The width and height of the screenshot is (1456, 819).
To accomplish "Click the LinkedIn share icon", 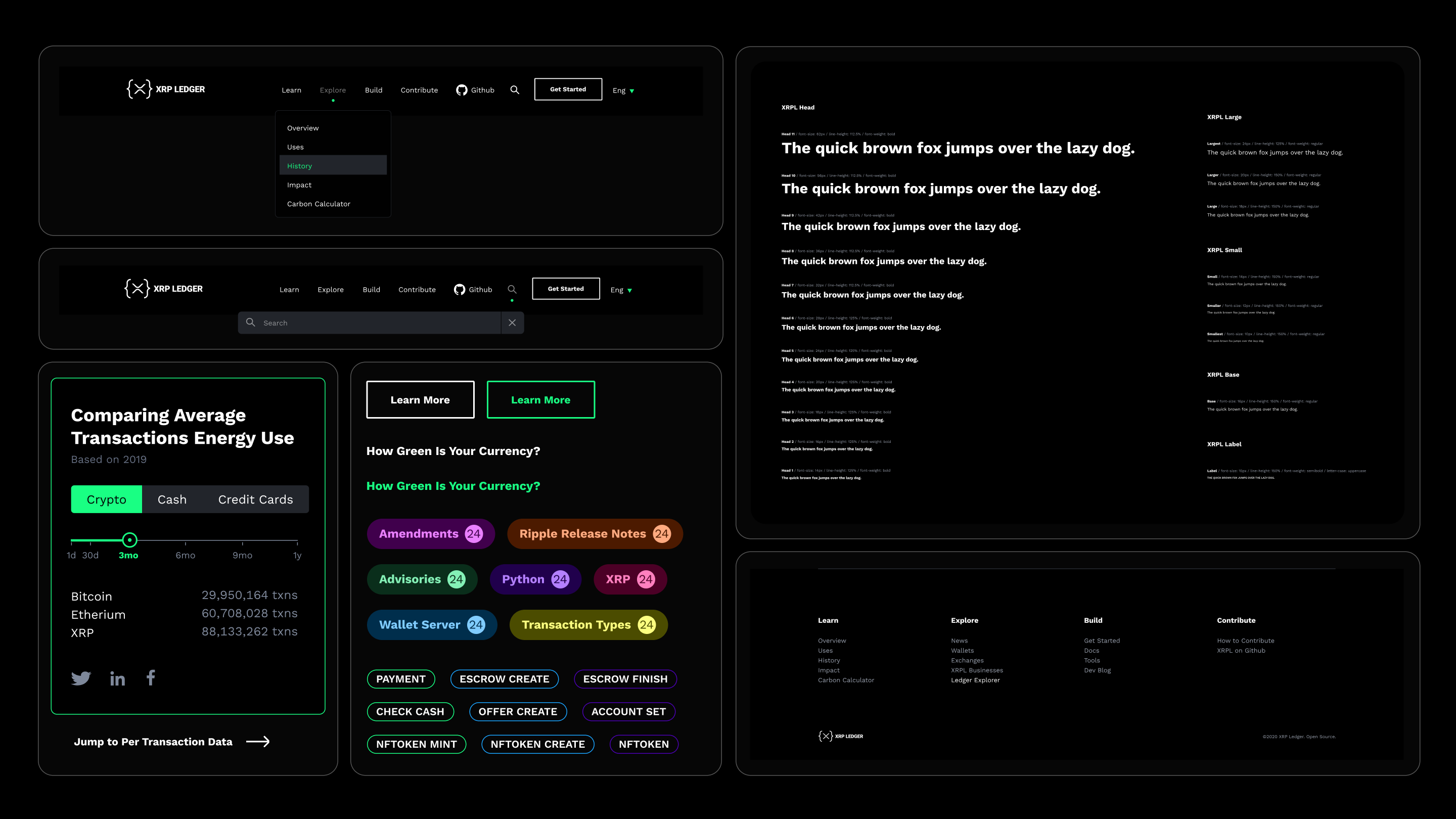I will pyautogui.click(x=118, y=679).
